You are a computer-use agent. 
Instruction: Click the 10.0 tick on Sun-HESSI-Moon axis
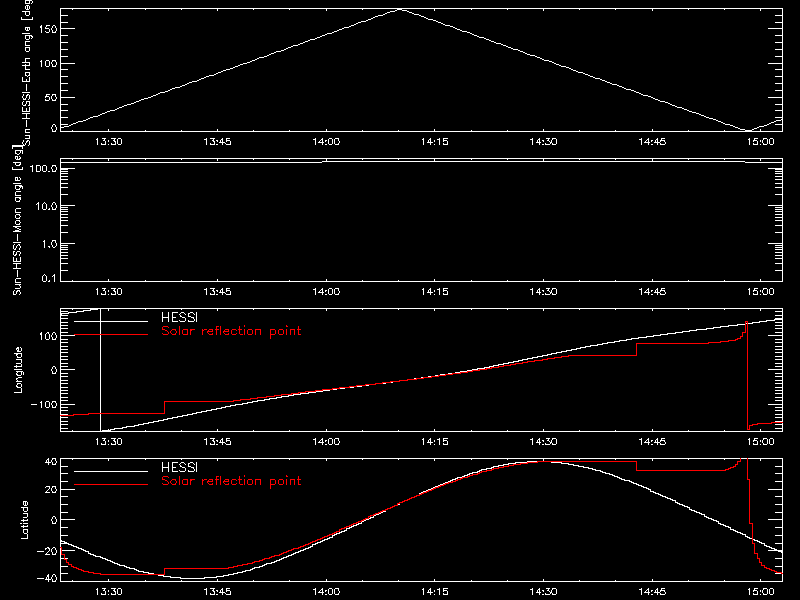pyautogui.click(x=46, y=206)
